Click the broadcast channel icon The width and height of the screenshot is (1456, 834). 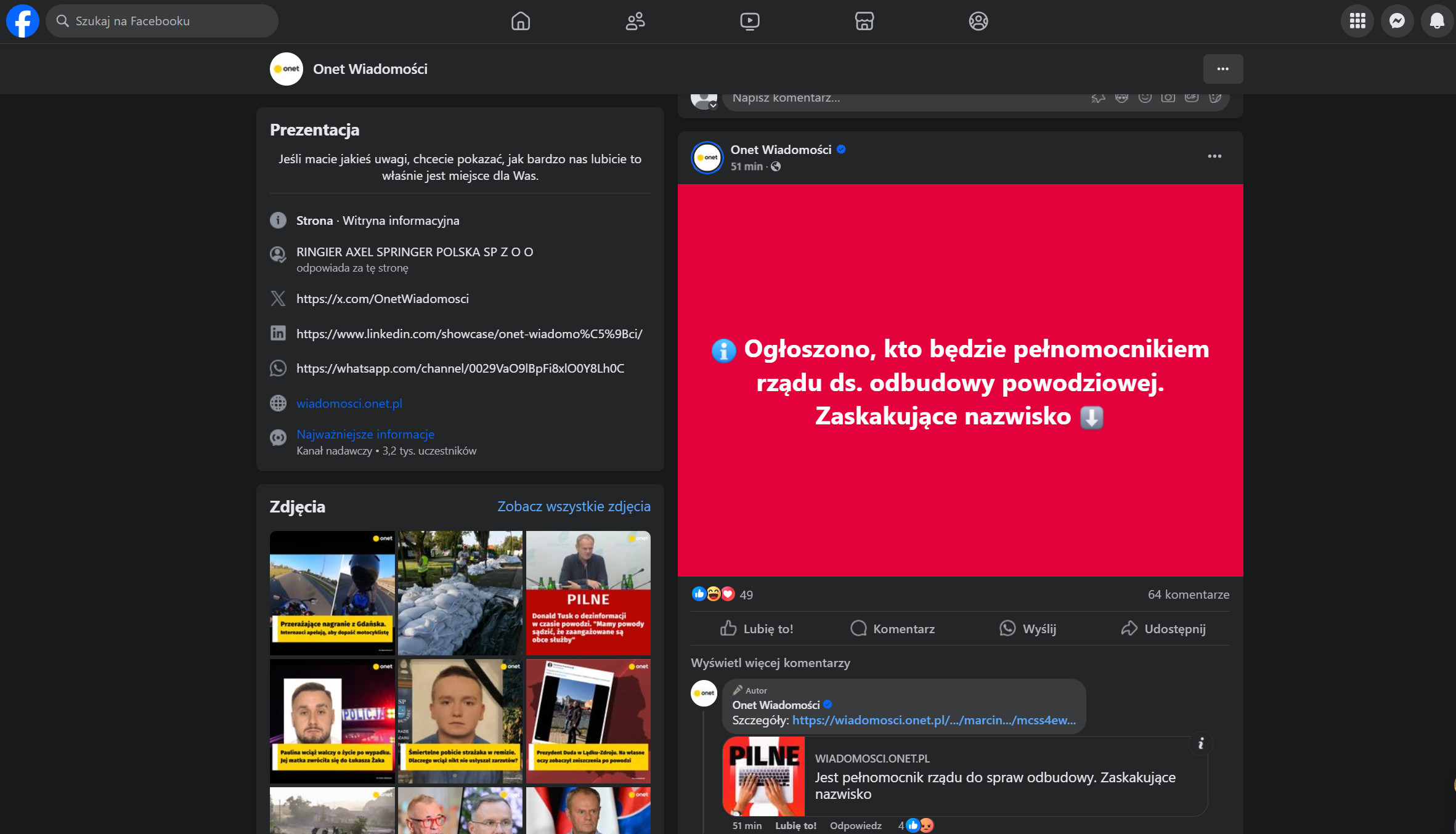(x=278, y=437)
